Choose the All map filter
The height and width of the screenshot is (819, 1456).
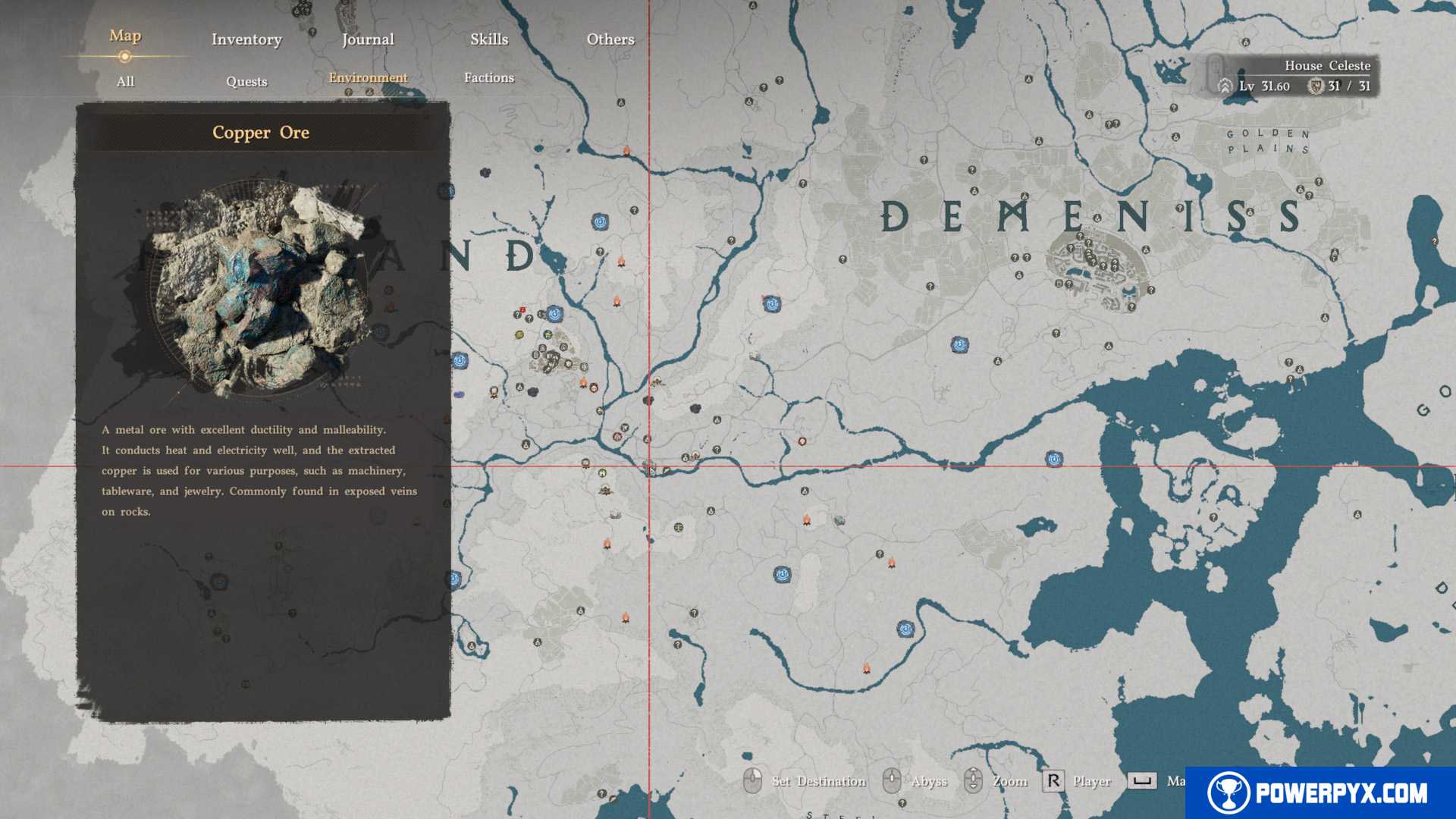125,81
